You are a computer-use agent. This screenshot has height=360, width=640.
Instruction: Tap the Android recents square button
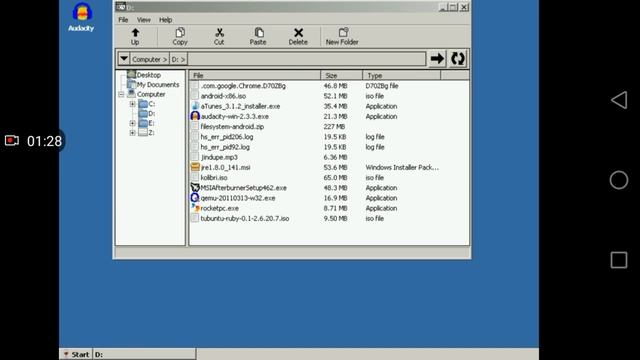pos(619,260)
